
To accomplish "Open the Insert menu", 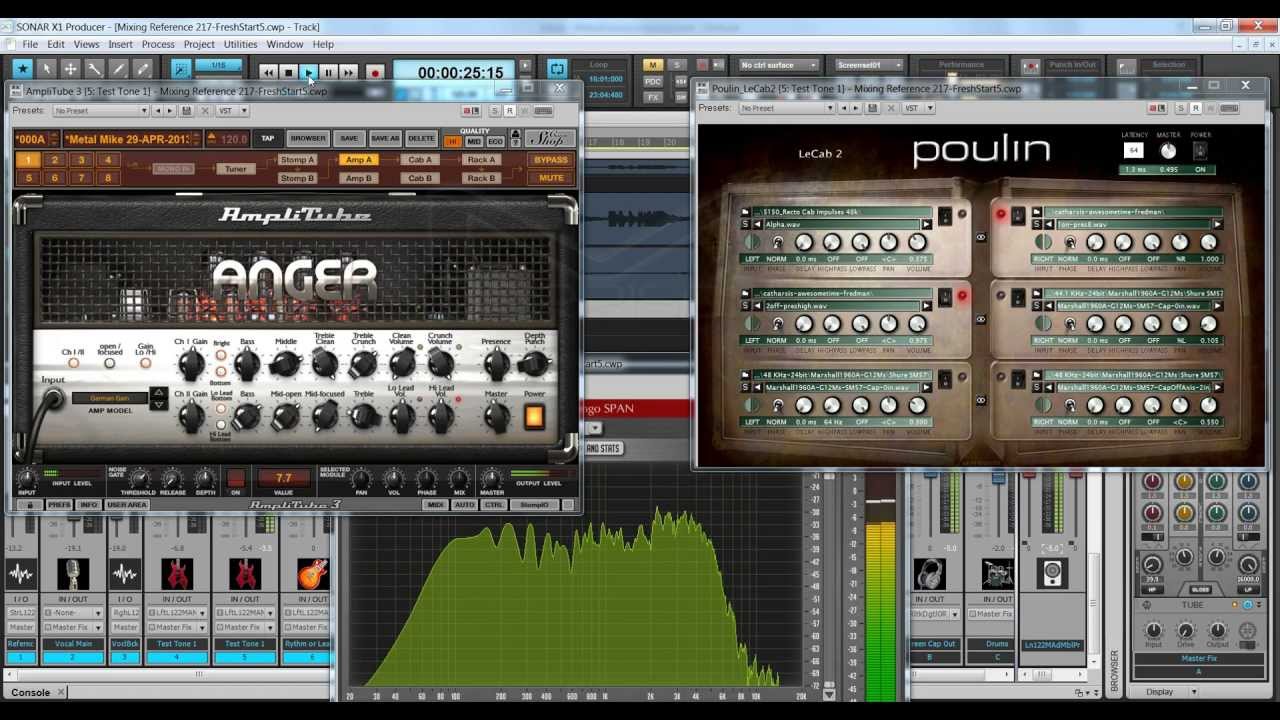I will [120, 44].
